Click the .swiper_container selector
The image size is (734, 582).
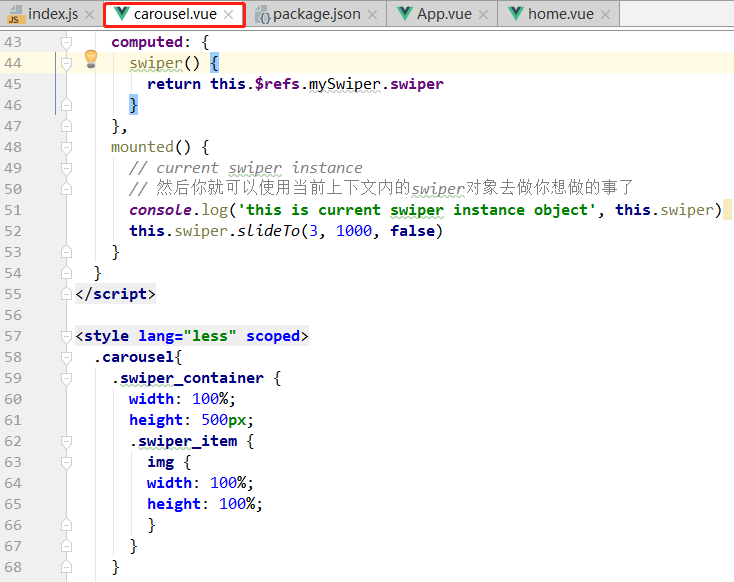[x=187, y=378]
